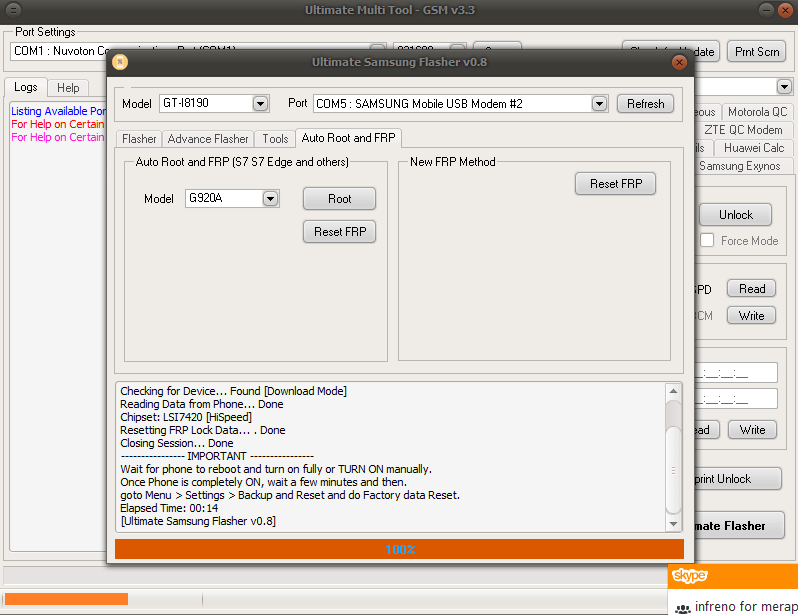The width and height of the screenshot is (798, 615).
Task: Click the lower masked input field on the right
Action: [736, 398]
